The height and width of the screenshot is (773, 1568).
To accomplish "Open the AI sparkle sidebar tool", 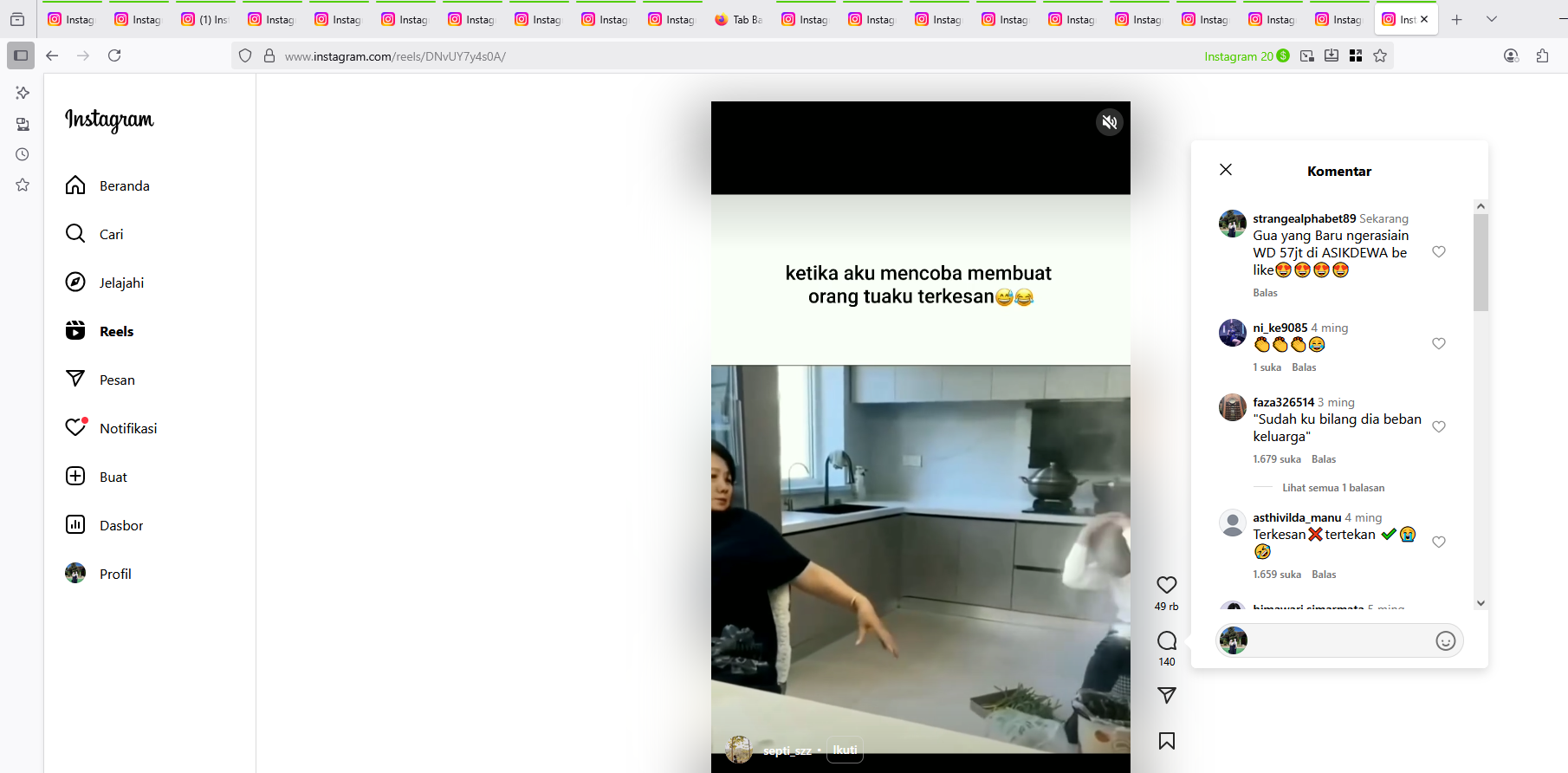I will tap(23, 93).
